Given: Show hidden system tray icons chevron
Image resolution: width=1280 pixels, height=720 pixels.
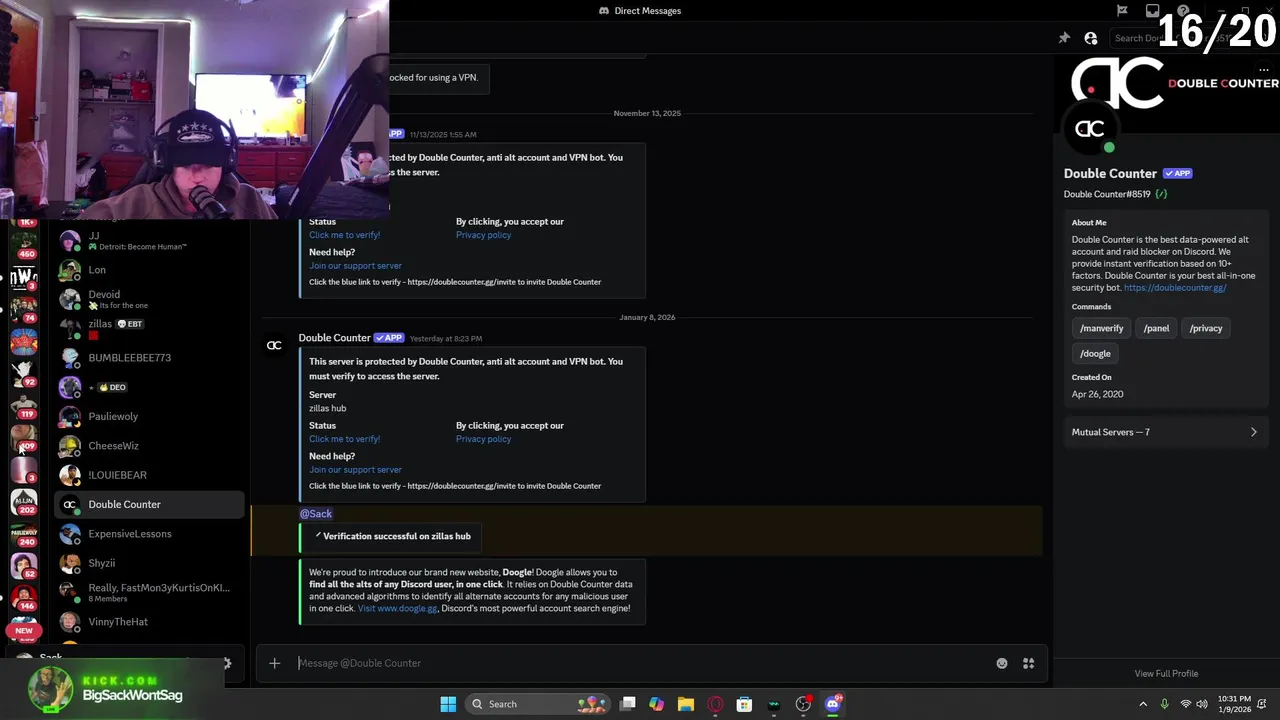Looking at the screenshot, I should (x=1143, y=704).
